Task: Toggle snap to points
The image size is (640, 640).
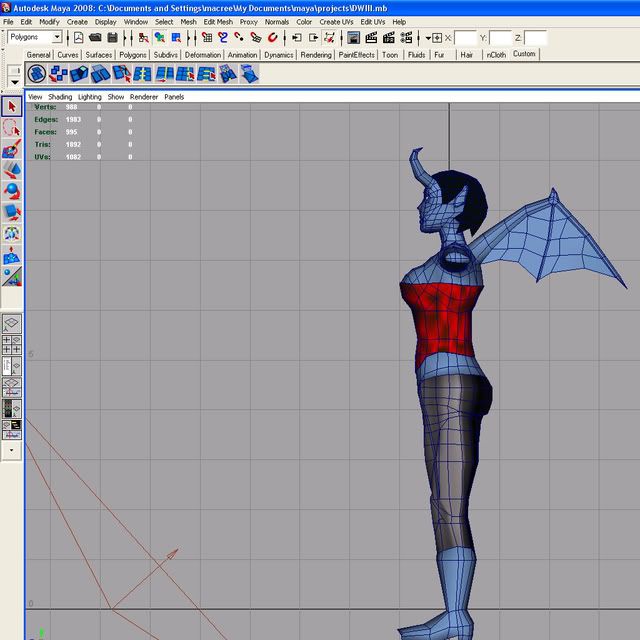Action: coord(240,38)
